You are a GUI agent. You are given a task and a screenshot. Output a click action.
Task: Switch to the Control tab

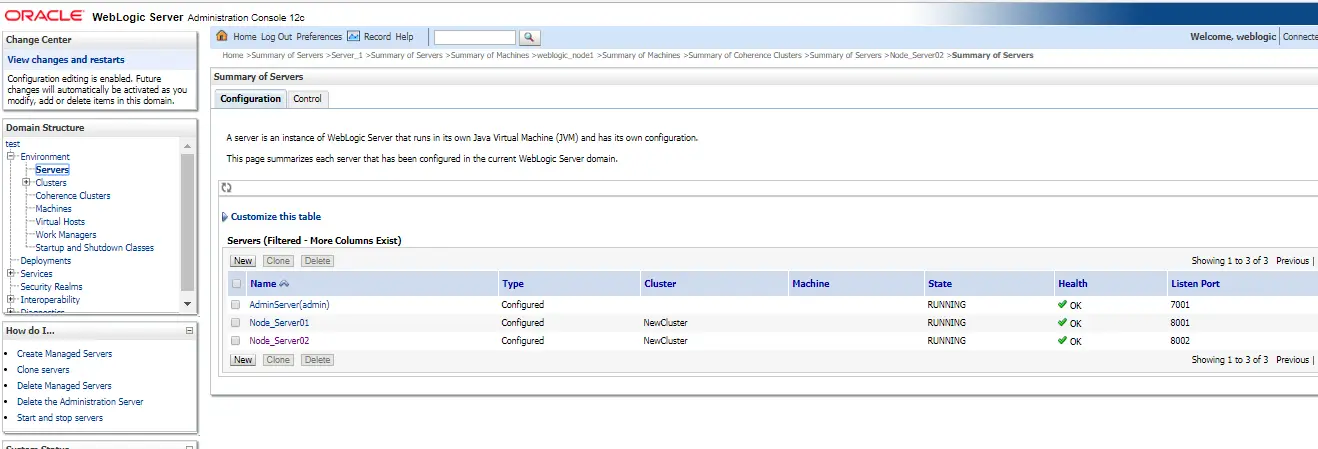tap(307, 99)
